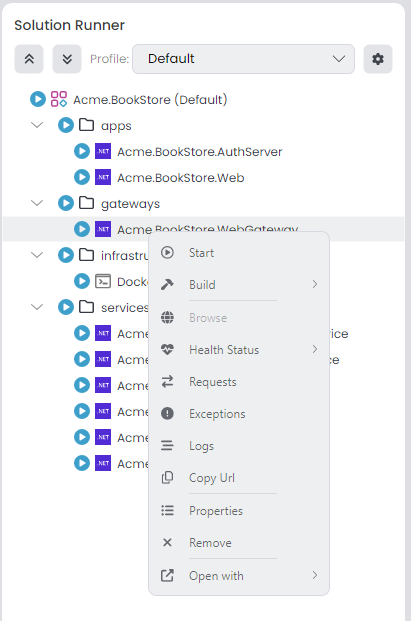
Task: Click the .NET icon of the WebGateway row
Action: point(103,229)
